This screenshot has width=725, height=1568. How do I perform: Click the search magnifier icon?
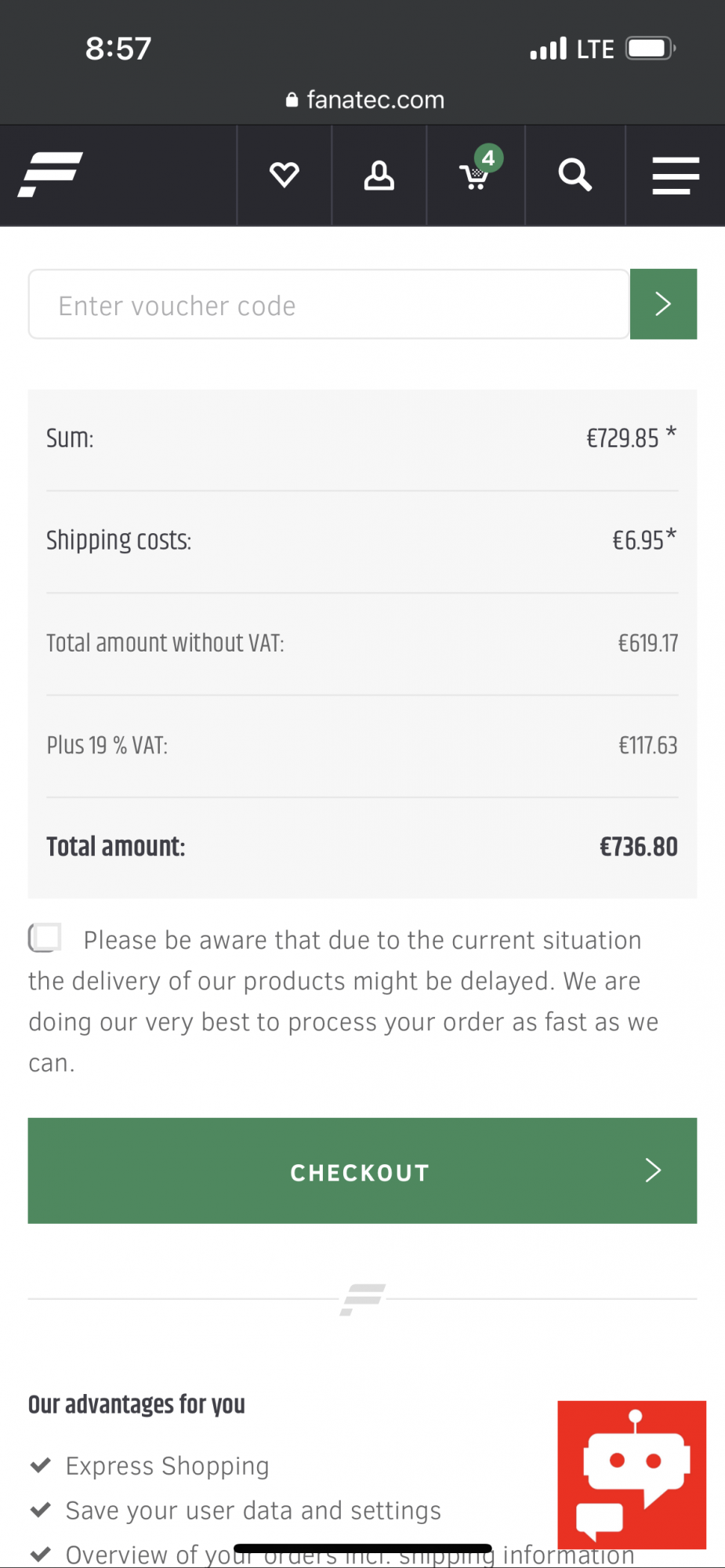click(575, 175)
